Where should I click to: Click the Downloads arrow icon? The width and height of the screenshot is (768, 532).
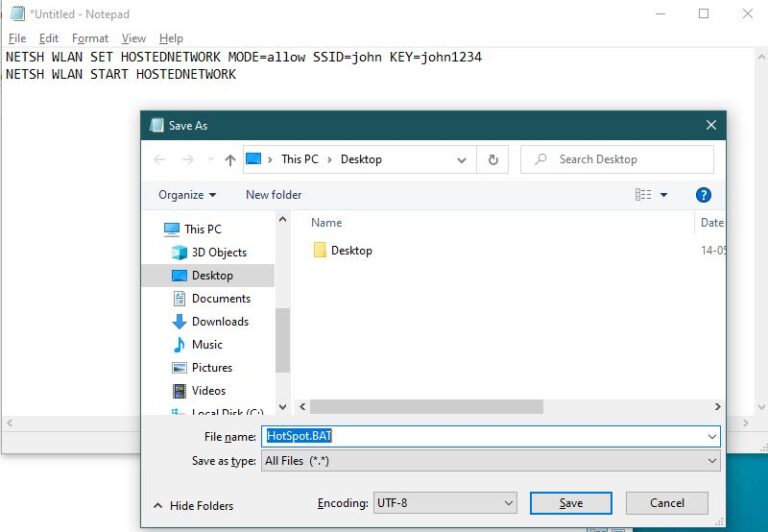[179, 321]
